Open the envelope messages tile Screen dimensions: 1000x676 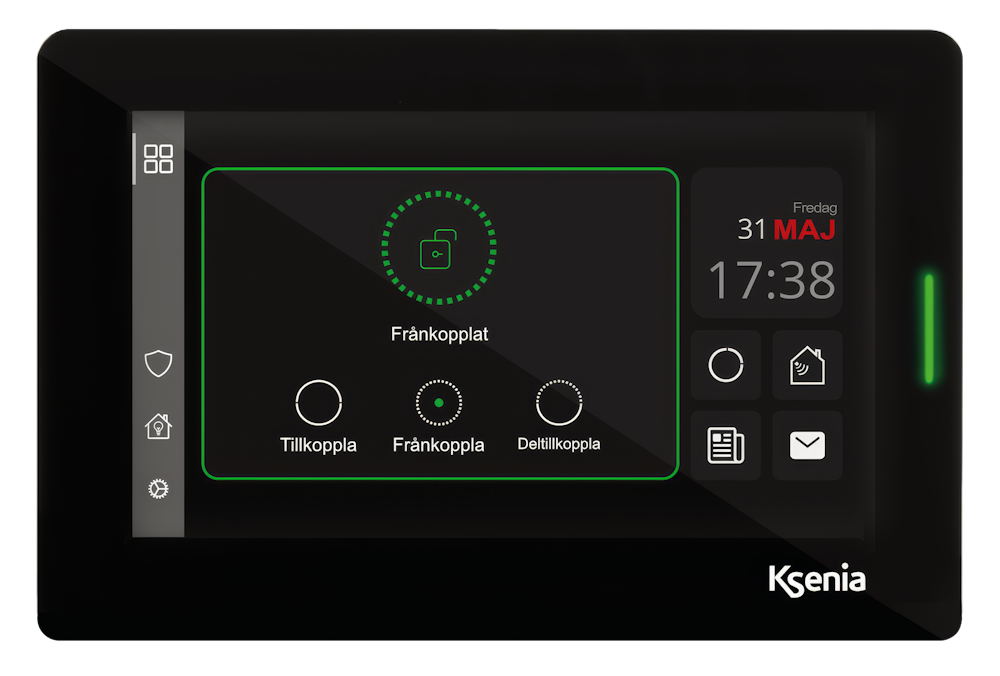pyautogui.click(x=807, y=446)
